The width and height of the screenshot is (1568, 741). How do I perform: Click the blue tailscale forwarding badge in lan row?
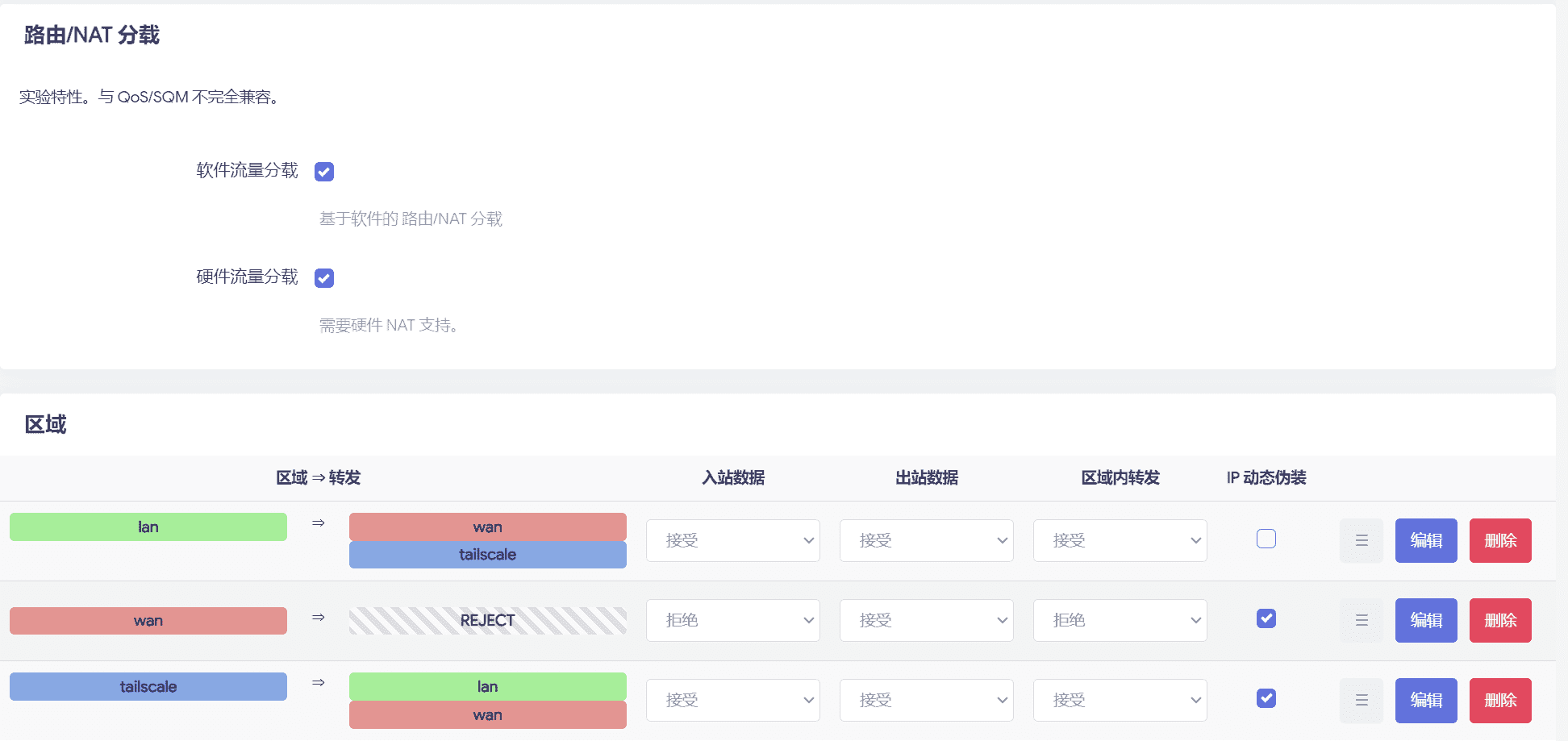(x=487, y=555)
